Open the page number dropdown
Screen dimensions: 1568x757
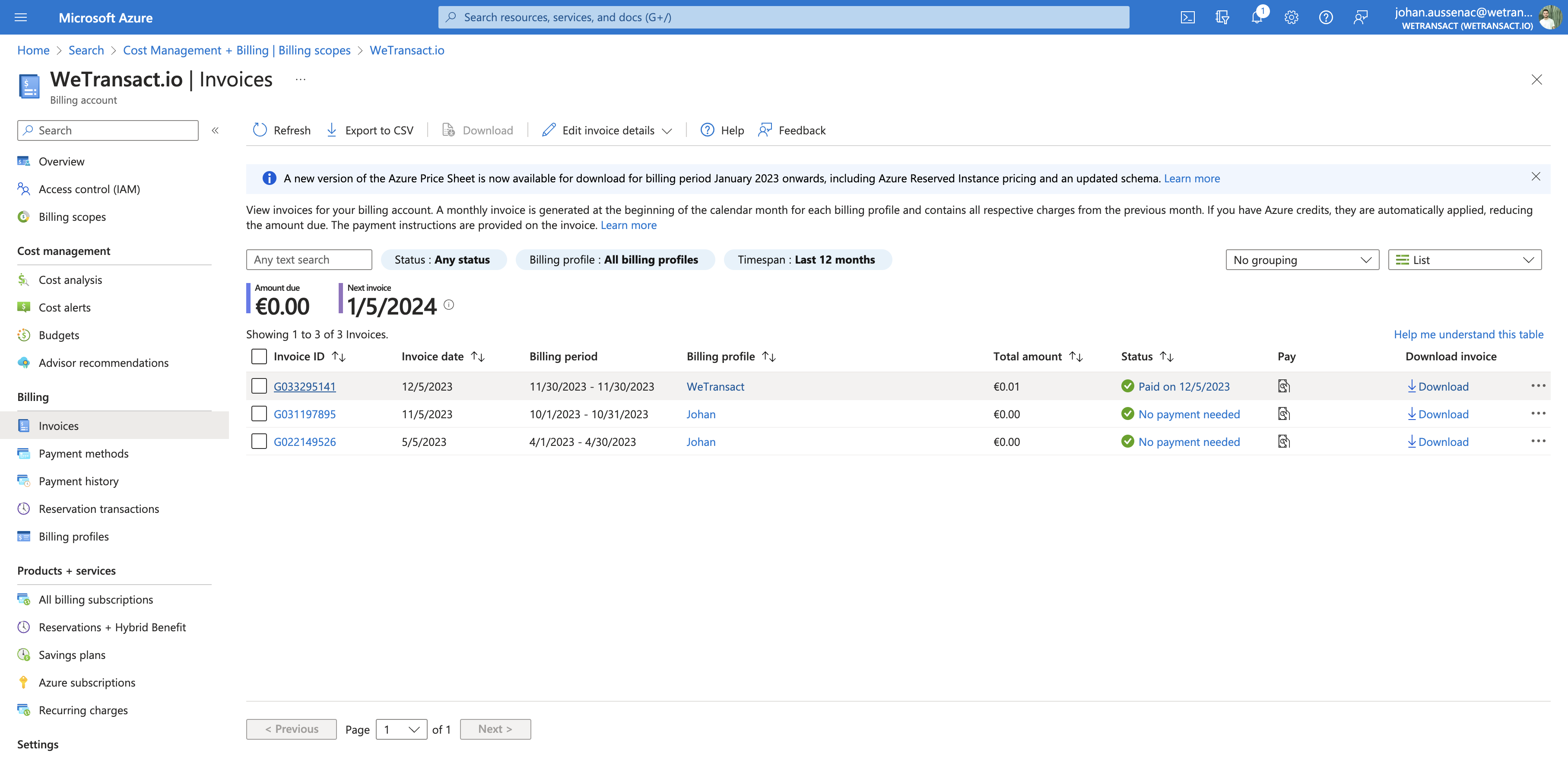coord(402,729)
